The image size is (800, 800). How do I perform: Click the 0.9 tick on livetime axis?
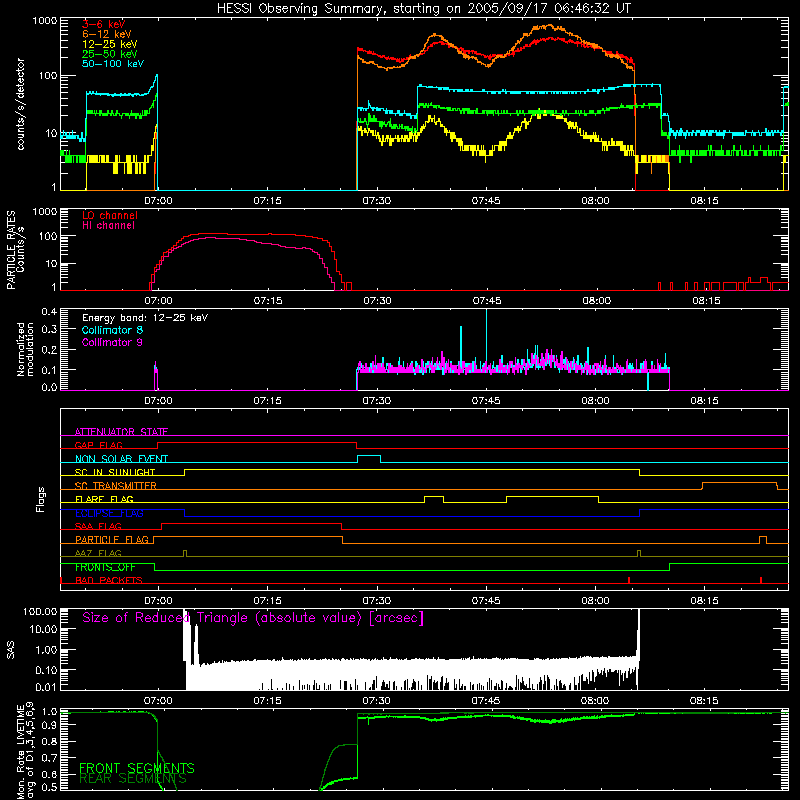[x=49, y=724]
